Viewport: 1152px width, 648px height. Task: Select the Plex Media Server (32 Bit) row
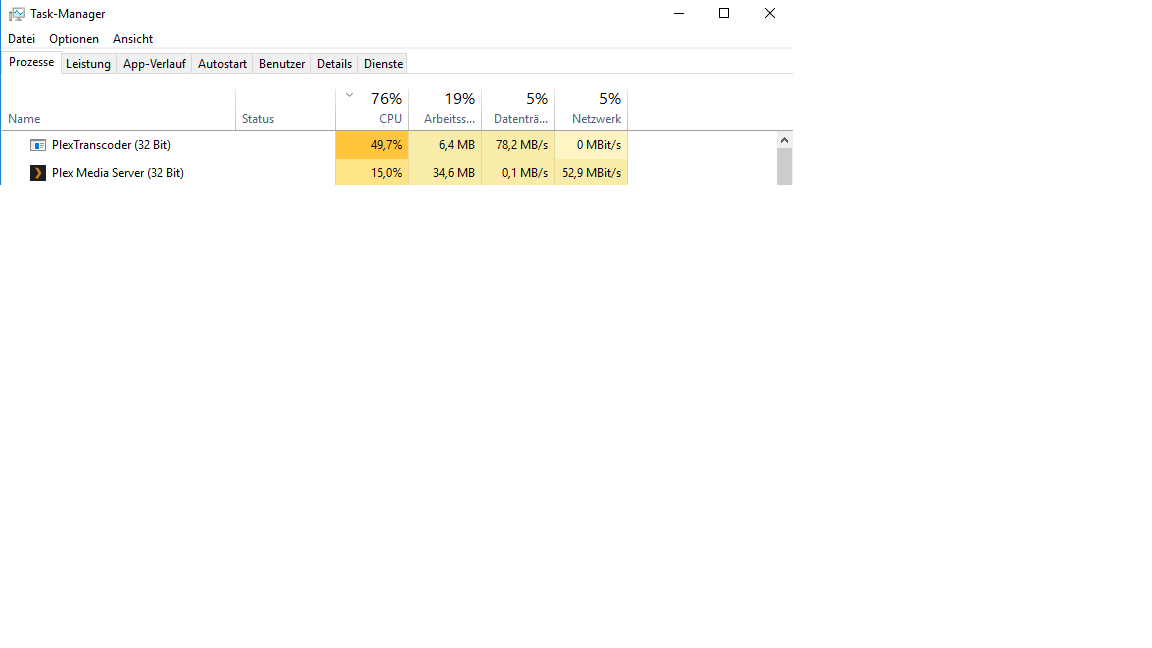[x=314, y=173]
